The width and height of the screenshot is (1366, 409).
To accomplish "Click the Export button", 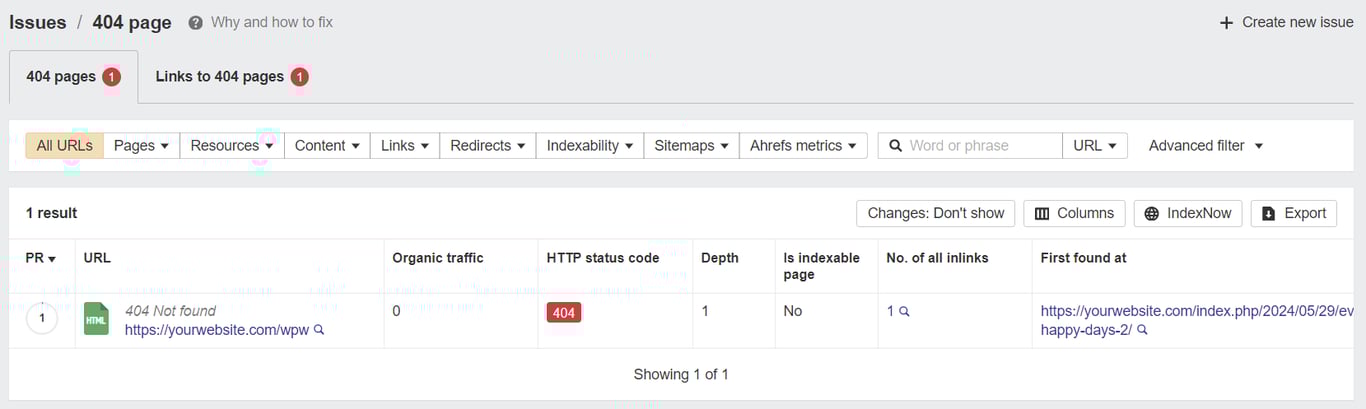I will point(1293,213).
